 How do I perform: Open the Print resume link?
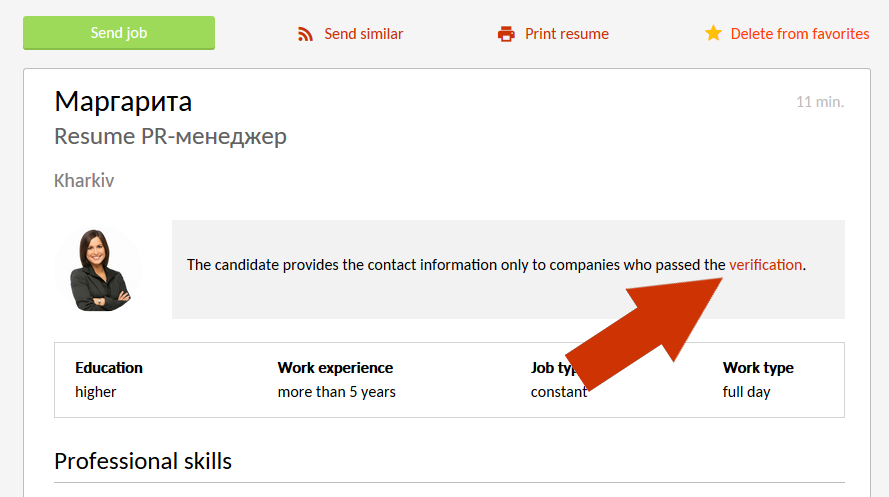pos(566,34)
